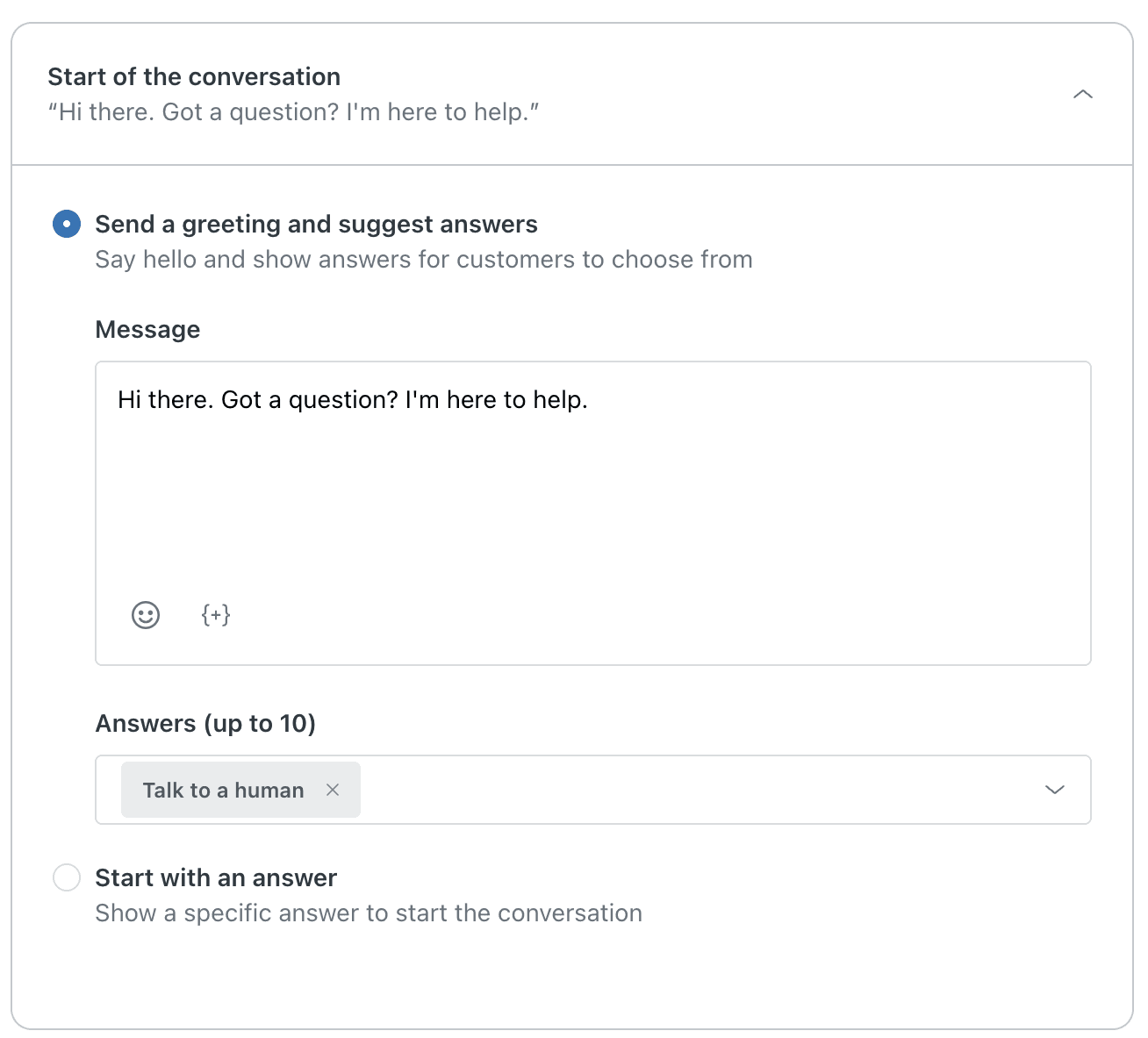
Task: Remove "Talk to a human" using its X icon
Action: tap(333, 790)
